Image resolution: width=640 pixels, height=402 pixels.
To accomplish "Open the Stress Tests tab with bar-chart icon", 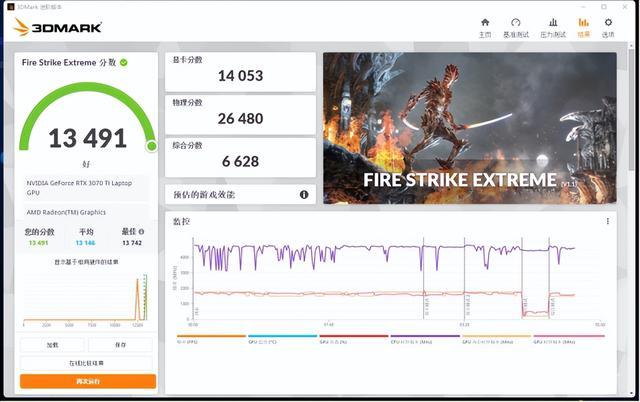I will coord(553,28).
